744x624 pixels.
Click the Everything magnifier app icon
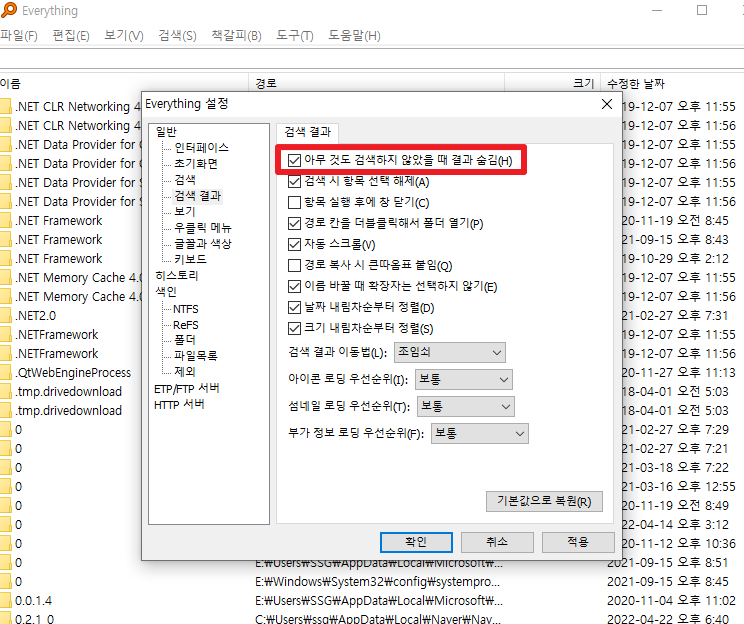9,10
